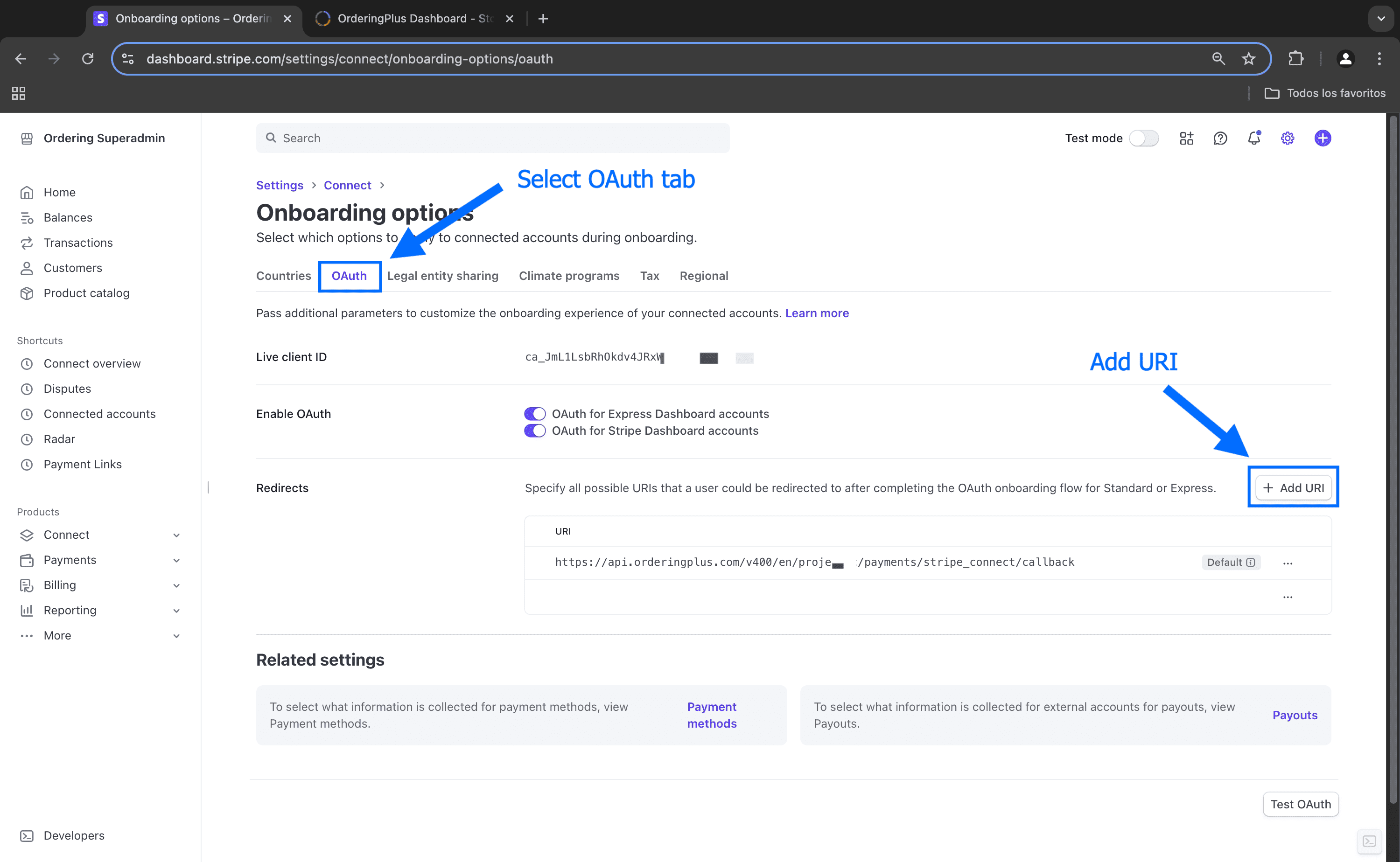Open the Stripe apps grid icon
Image resolution: width=1400 pixels, height=862 pixels.
(x=1186, y=138)
